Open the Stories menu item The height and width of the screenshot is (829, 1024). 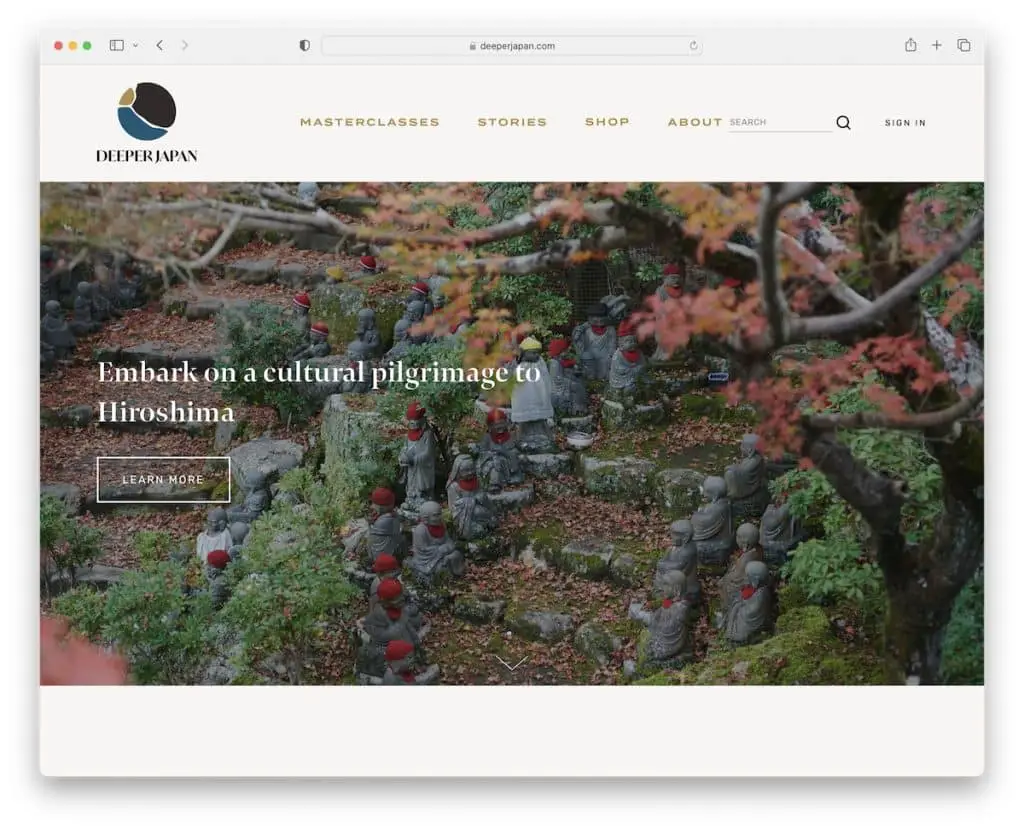tap(512, 122)
